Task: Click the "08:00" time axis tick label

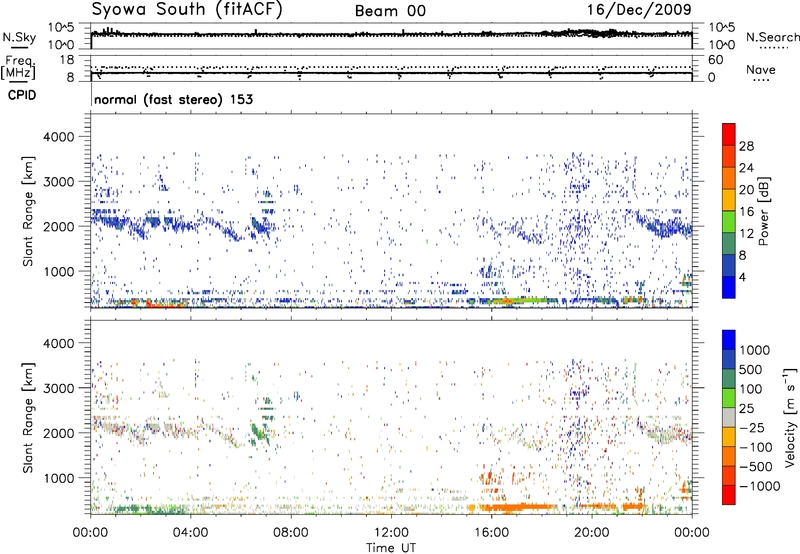Action: click(x=290, y=533)
